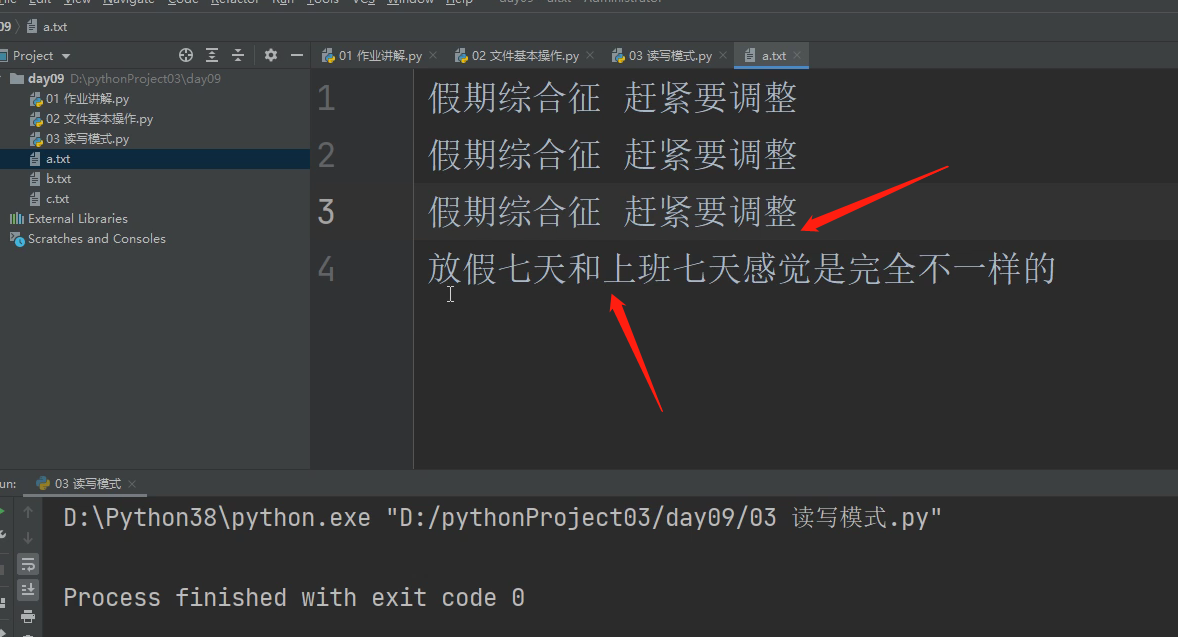Screen dimensions: 1178x637
Task: Click the text on editor line 2
Action: tap(612, 155)
